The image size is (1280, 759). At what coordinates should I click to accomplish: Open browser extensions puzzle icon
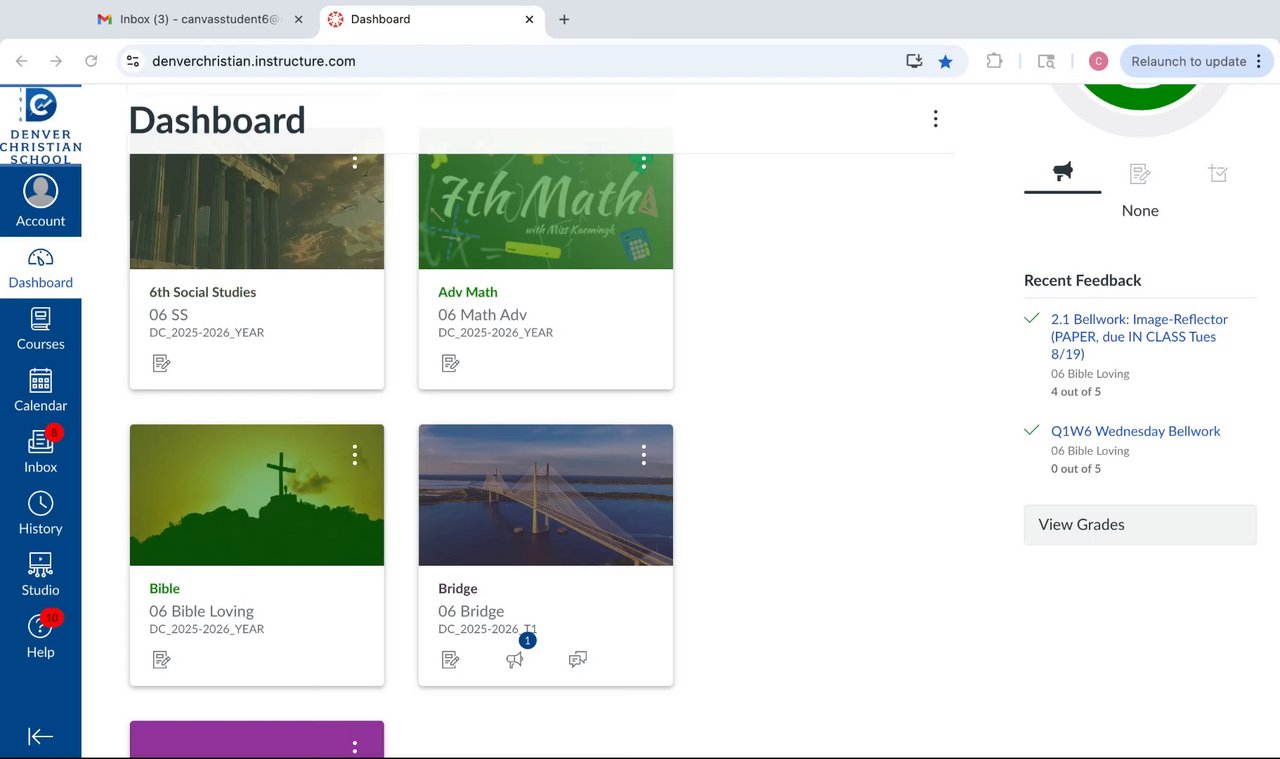(x=994, y=61)
